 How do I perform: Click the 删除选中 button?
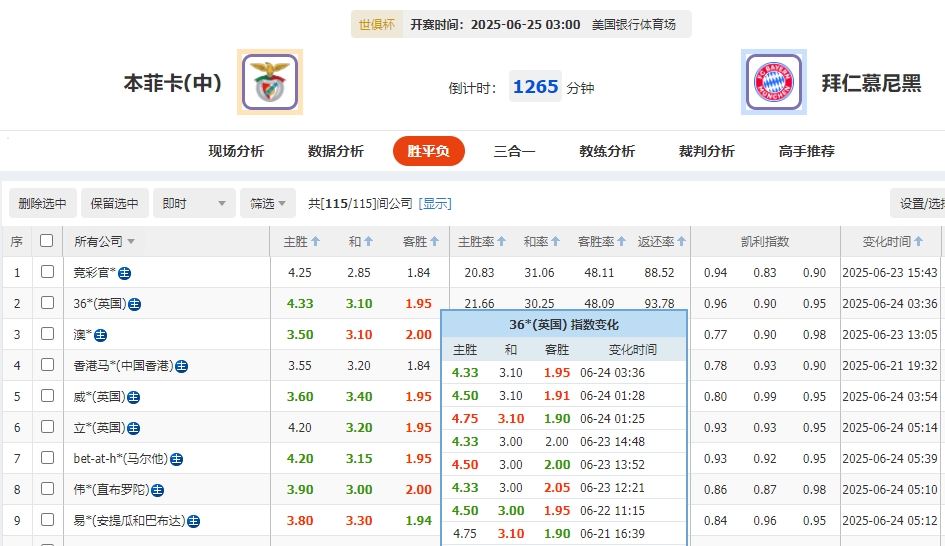coord(42,203)
